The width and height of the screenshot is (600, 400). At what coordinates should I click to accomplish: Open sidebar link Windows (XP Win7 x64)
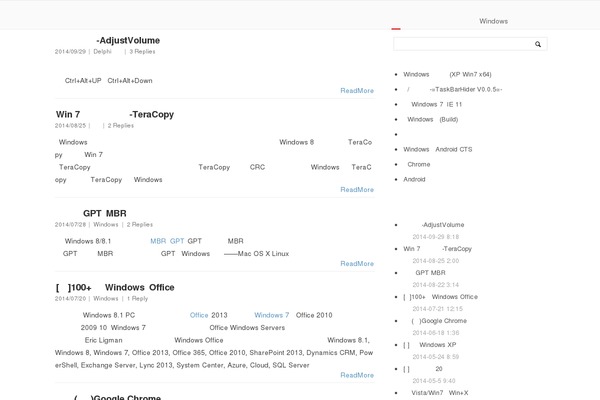tap(447, 74)
